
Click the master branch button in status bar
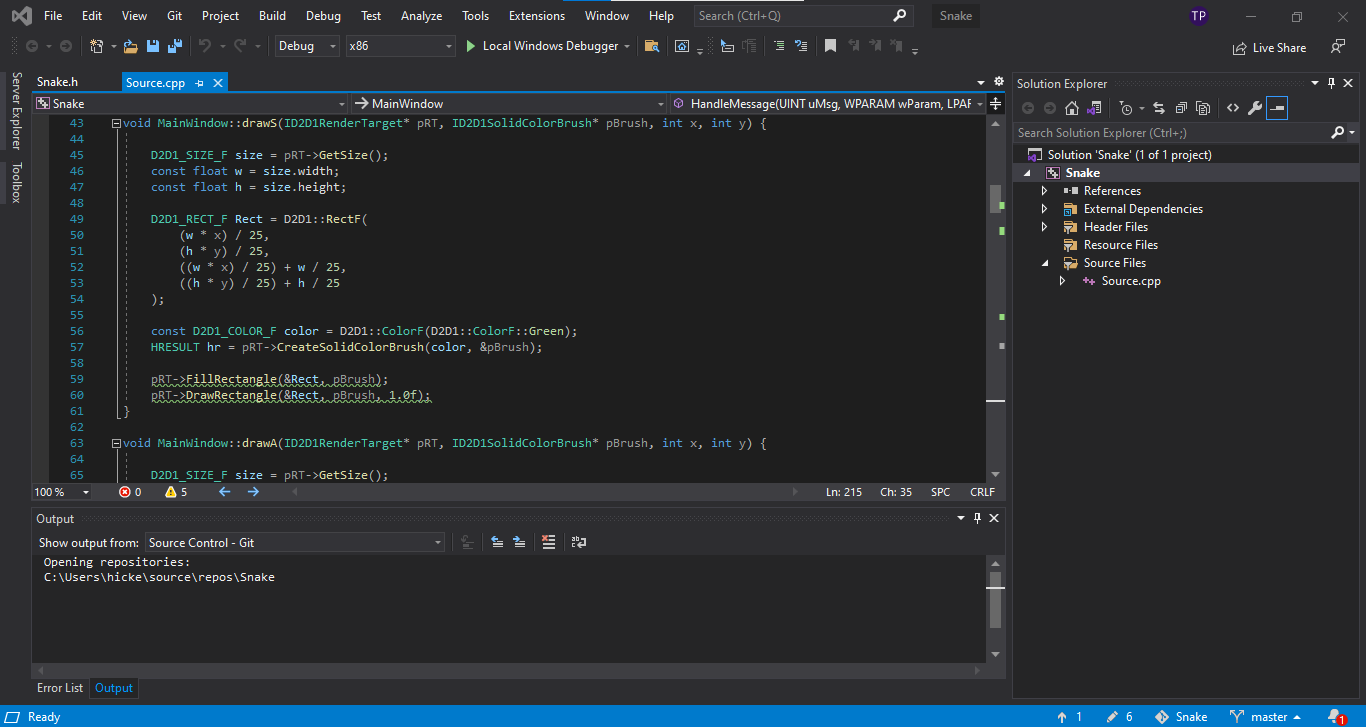[x=1267, y=716]
